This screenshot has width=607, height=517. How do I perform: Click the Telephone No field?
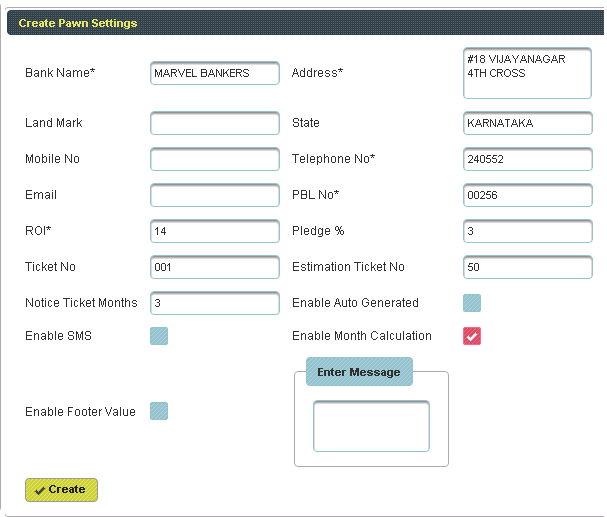(527, 159)
